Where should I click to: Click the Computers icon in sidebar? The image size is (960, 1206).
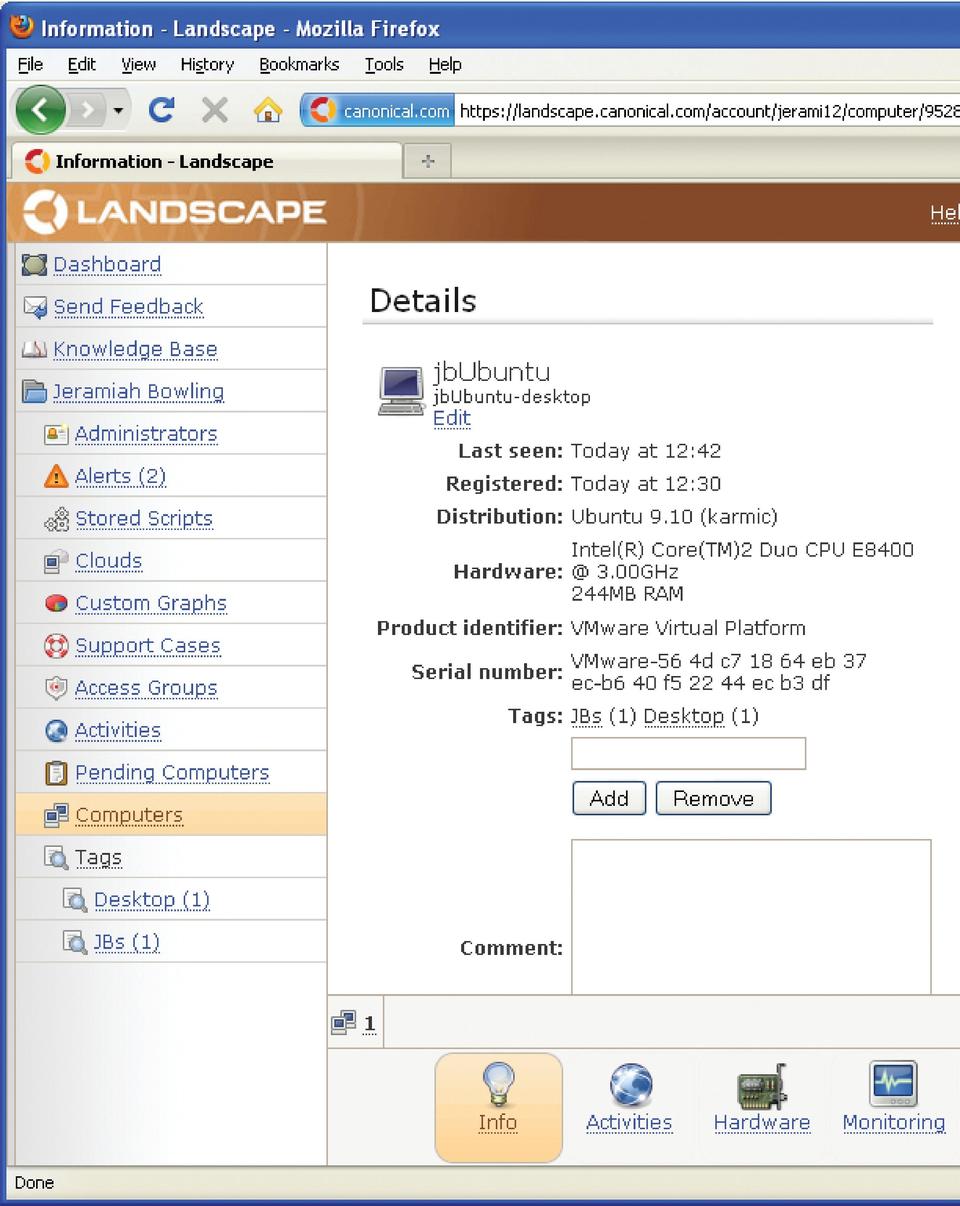click(x=56, y=815)
